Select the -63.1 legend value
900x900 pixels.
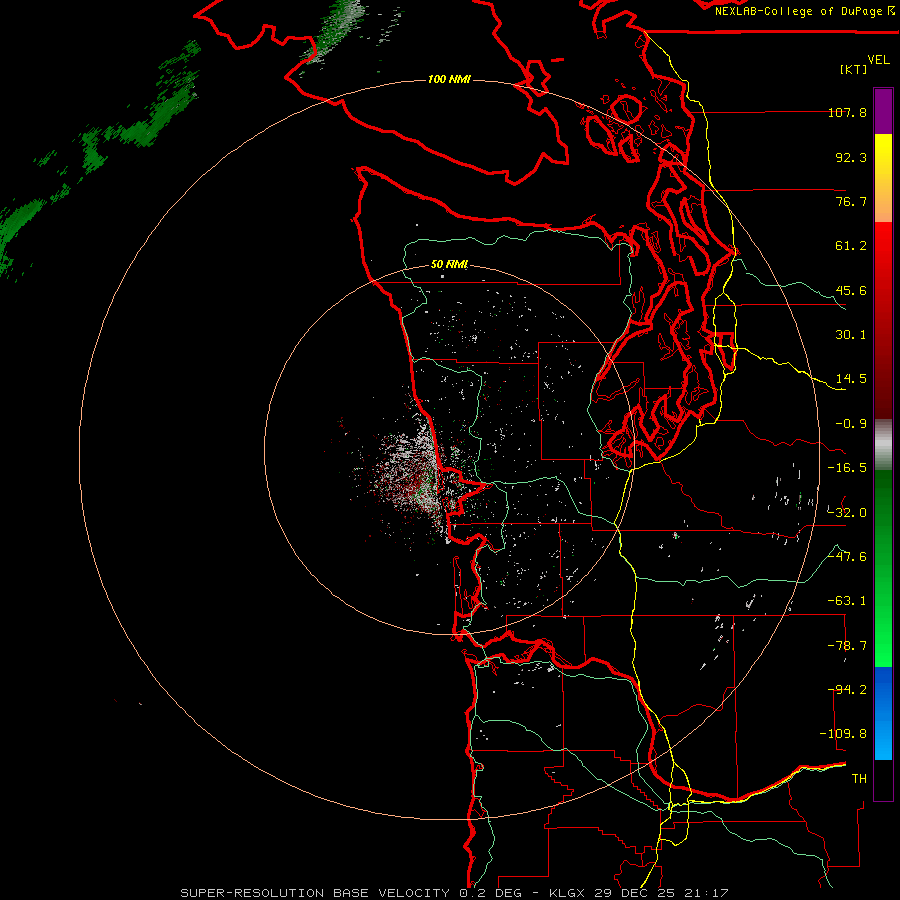[x=847, y=601]
